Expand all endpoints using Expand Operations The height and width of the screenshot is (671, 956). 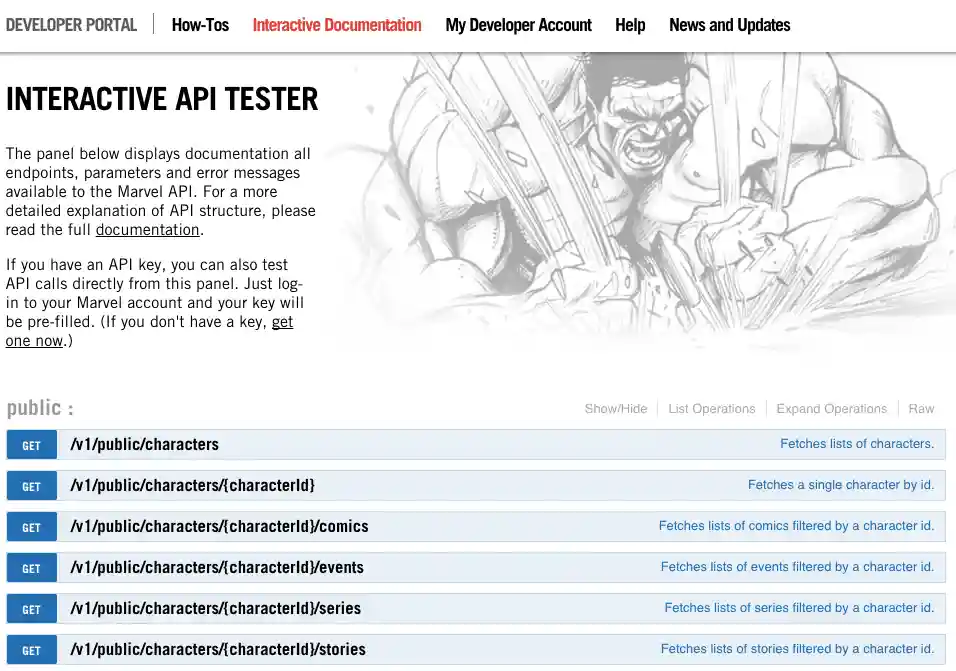pyautogui.click(x=831, y=408)
